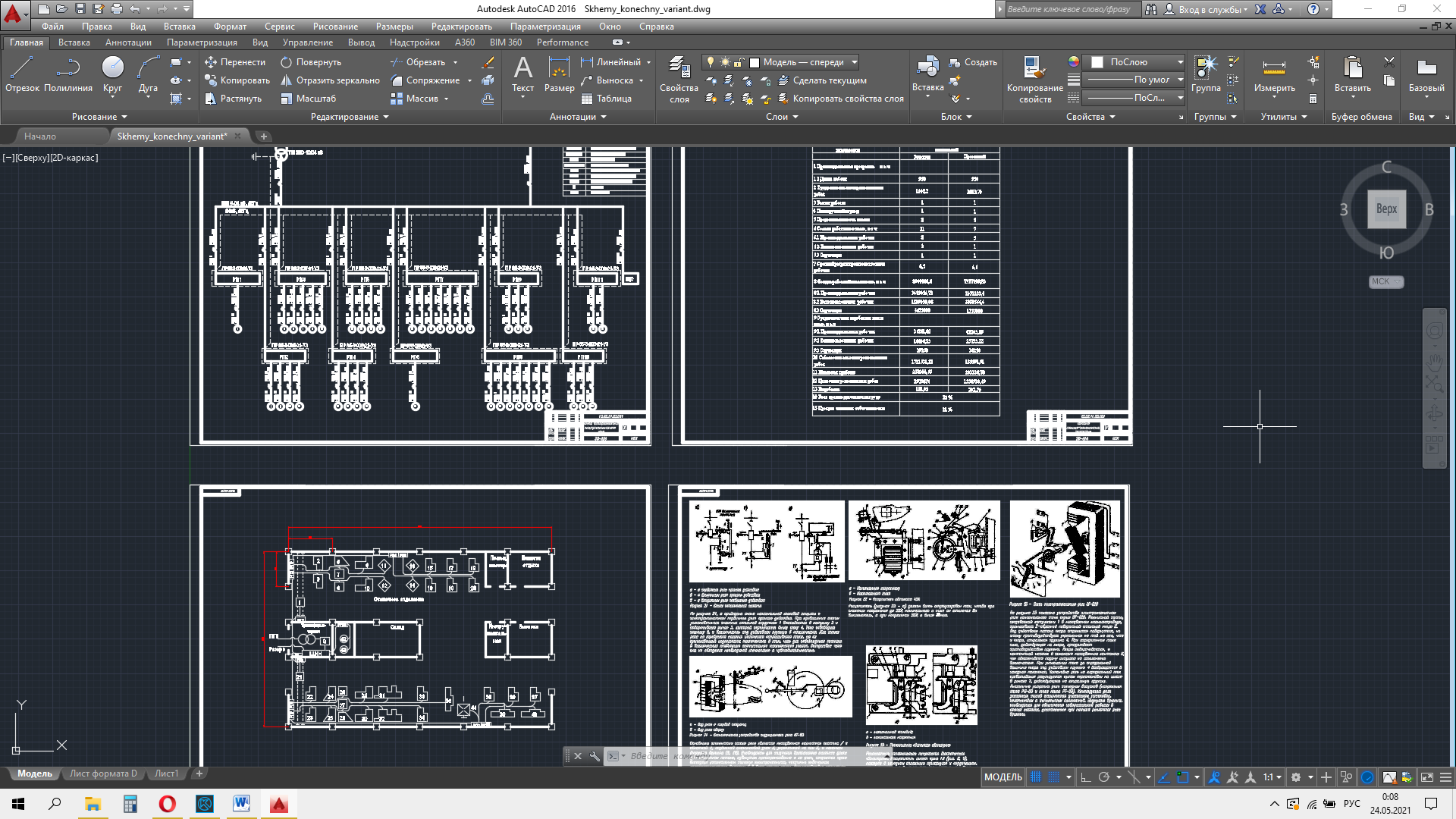Expand the Слои panel
Viewport: 1456px width, 819px height.
pyautogui.click(x=782, y=117)
